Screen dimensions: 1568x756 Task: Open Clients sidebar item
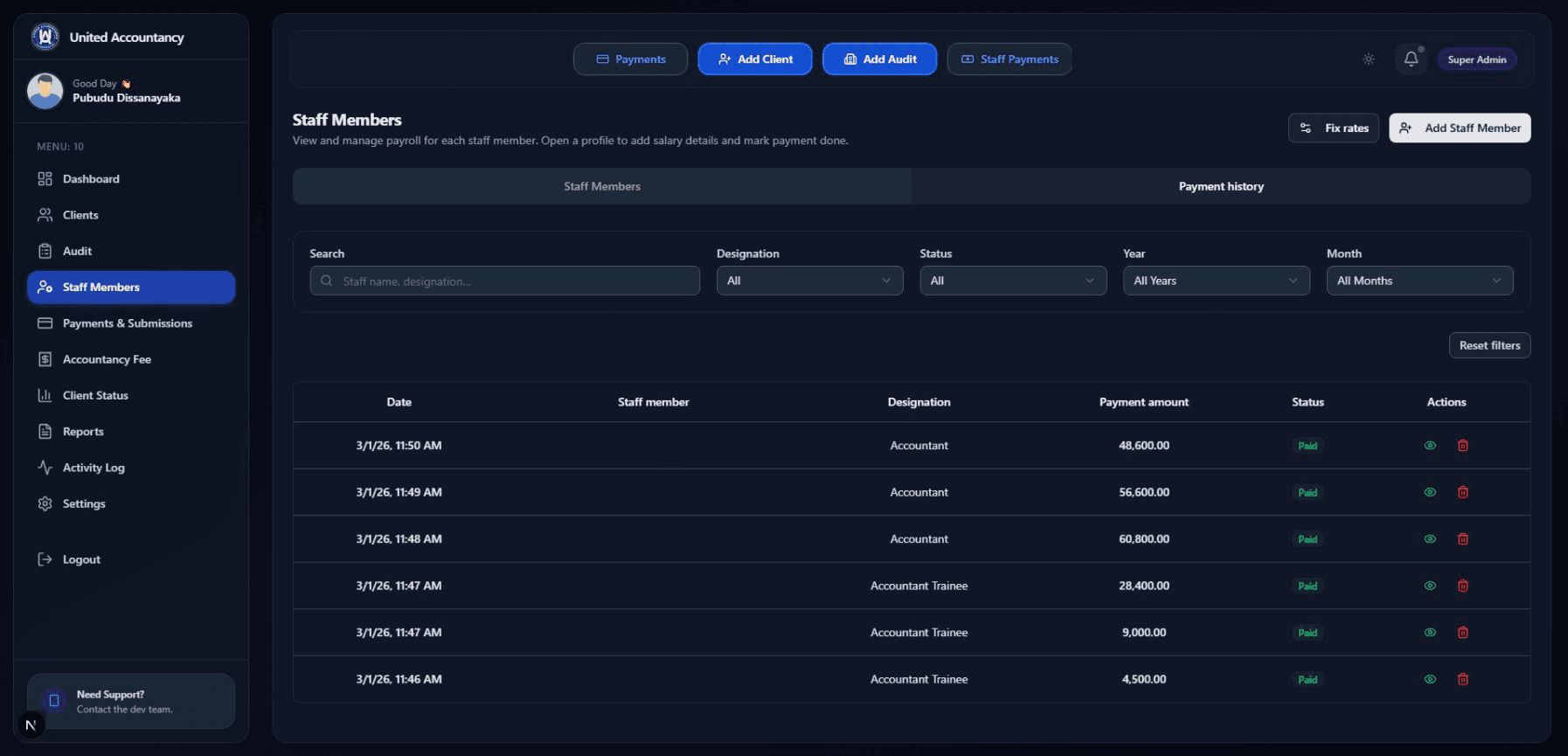click(x=131, y=215)
